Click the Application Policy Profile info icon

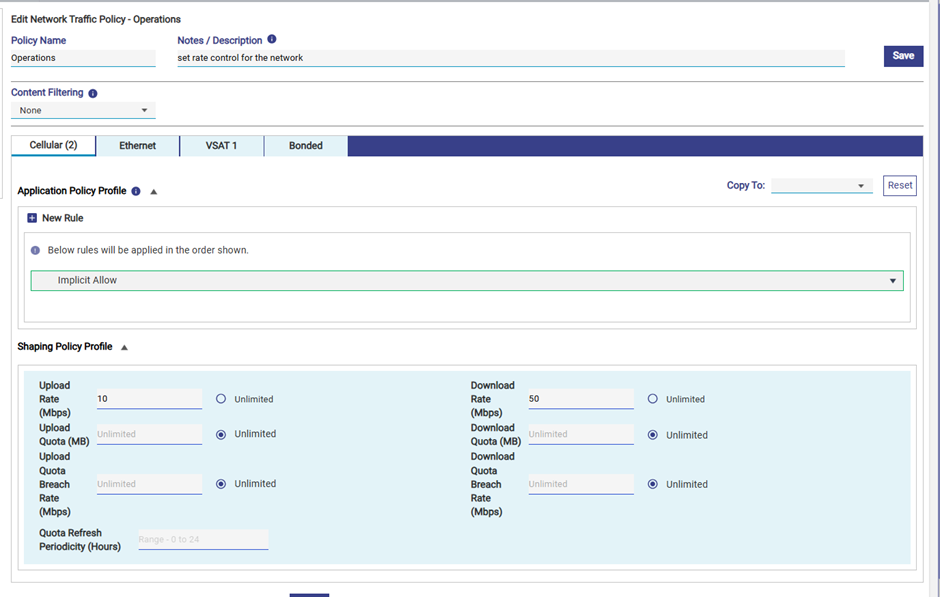[x=136, y=191]
